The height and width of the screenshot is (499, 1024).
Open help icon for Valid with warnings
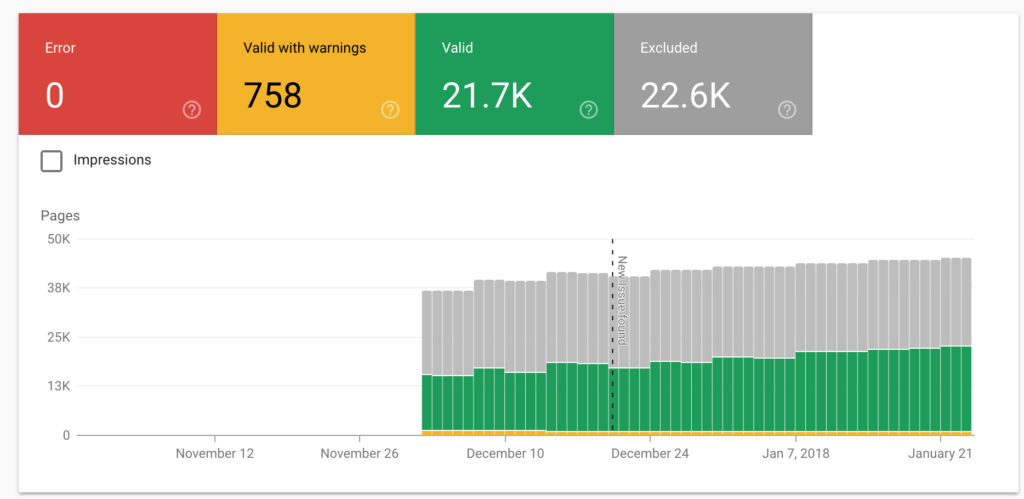(x=390, y=110)
